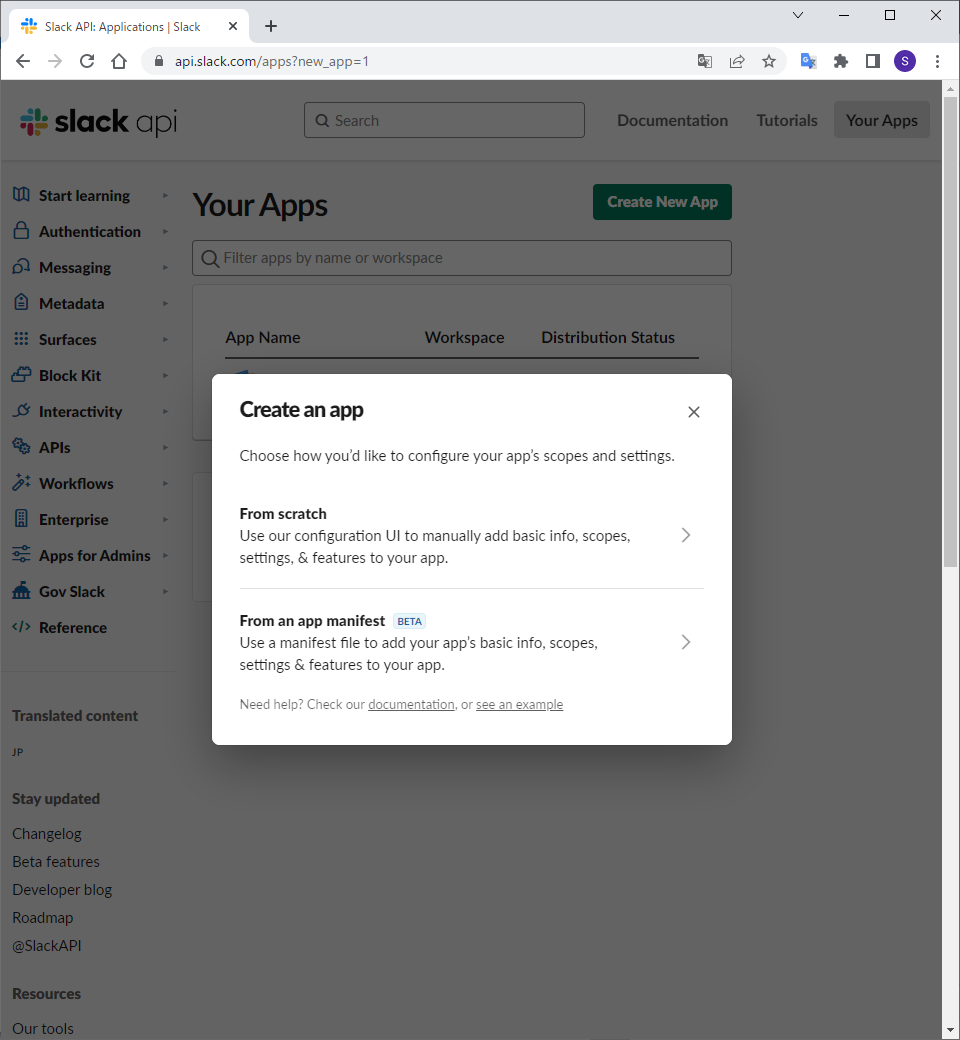Choose the From scratch option arrow
Viewport: 960px width, 1040px height.
pos(686,535)
